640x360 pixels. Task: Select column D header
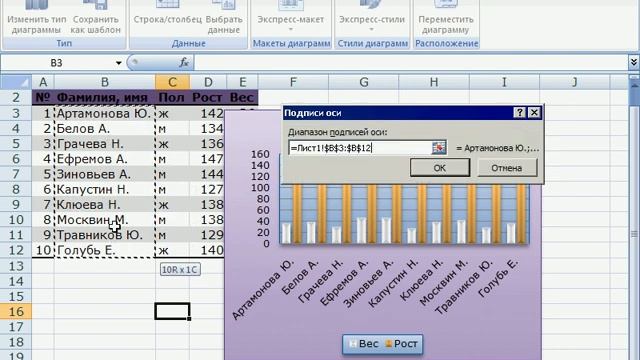coord(208,82)
